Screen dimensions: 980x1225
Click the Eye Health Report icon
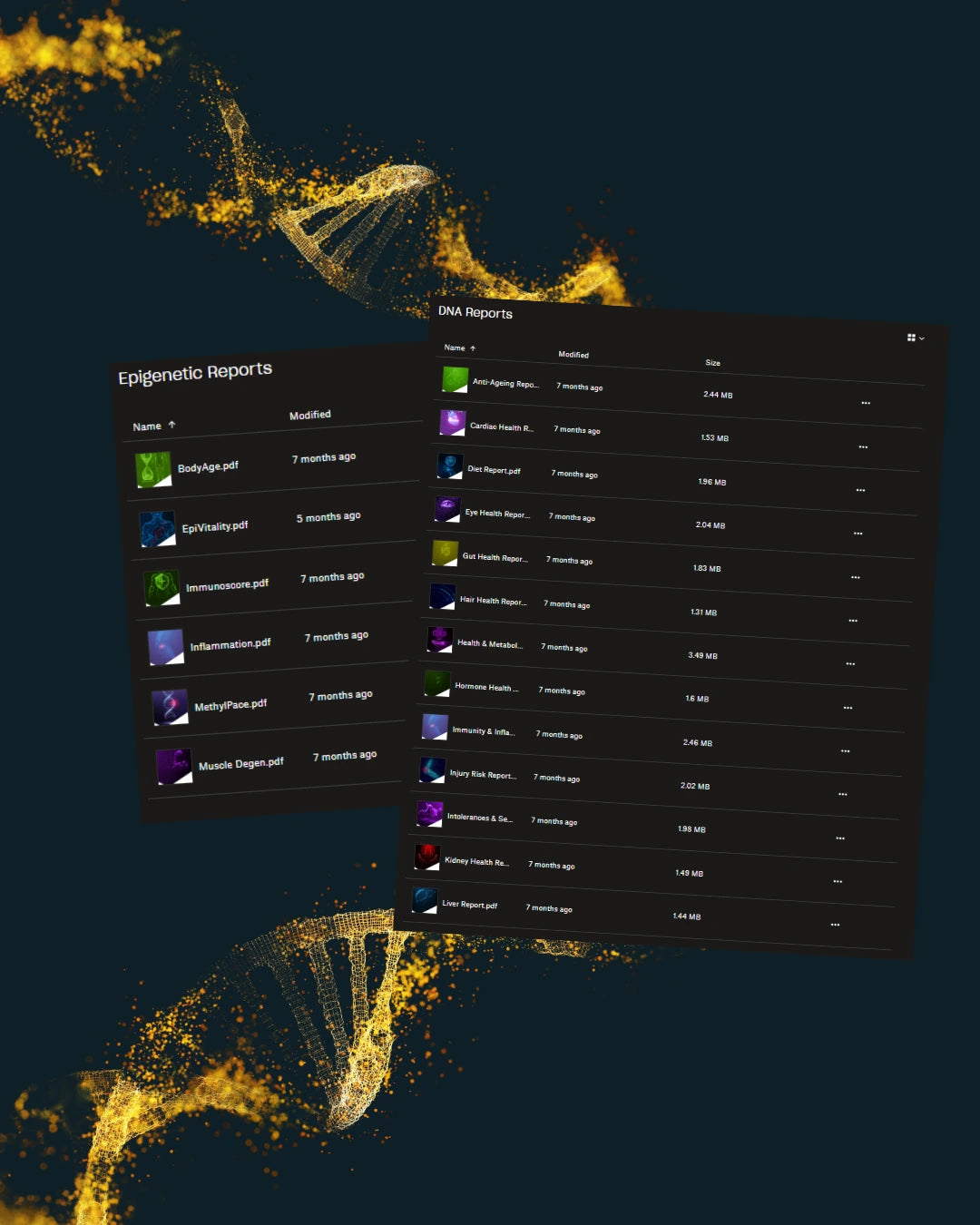click(446, 509)
